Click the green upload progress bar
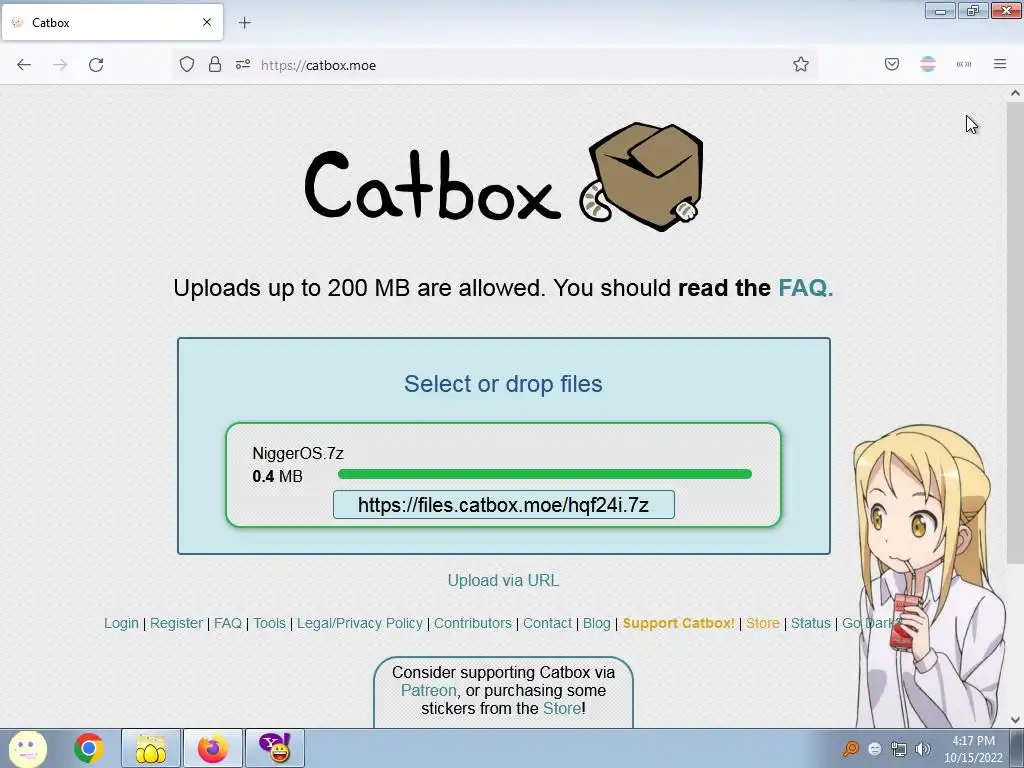This screenshot has width=1024, height=768. point(545,474)
